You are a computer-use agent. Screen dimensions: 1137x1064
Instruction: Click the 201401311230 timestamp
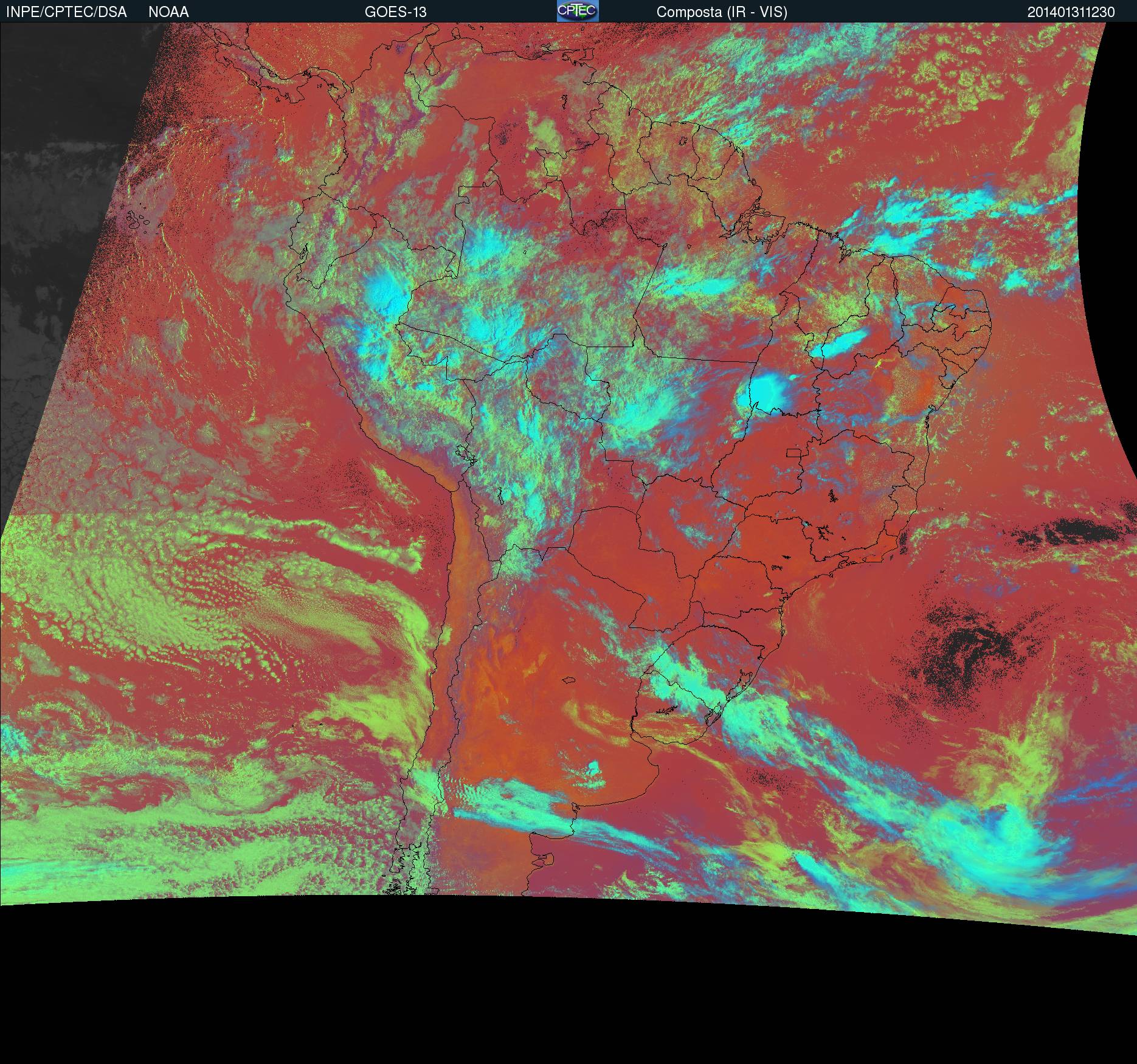pyautogui.click(x=1071, y=12)
